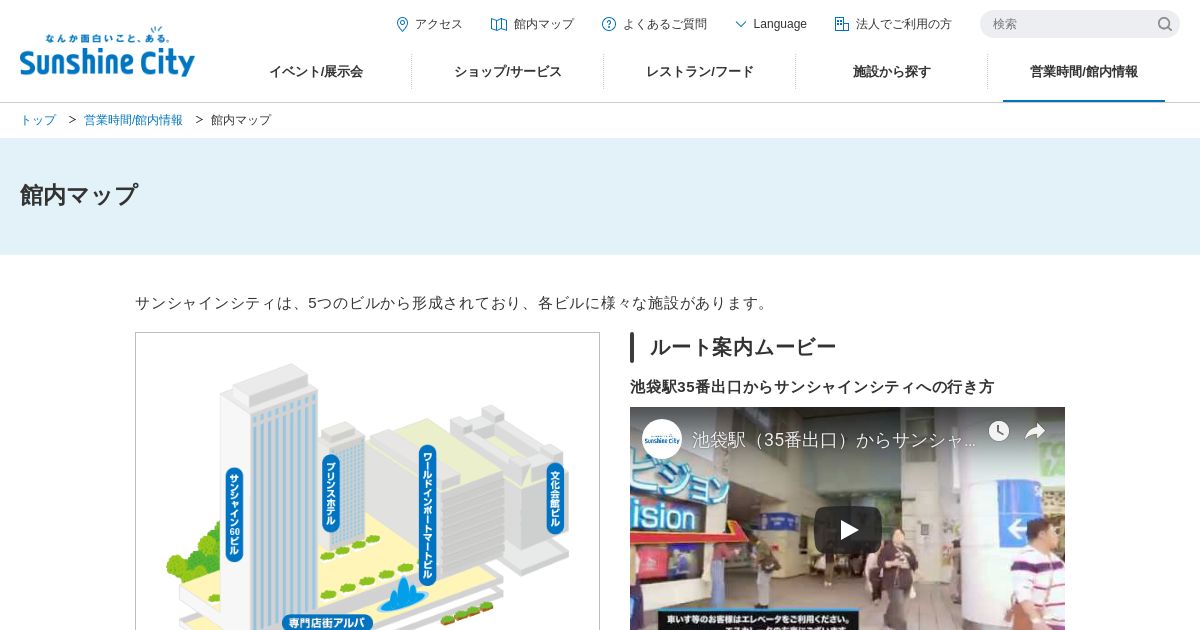The height and width of the screenshot is (630, 1200).
Task: Click the 館内マップ breadcrumb text
Action: [241, 120]
